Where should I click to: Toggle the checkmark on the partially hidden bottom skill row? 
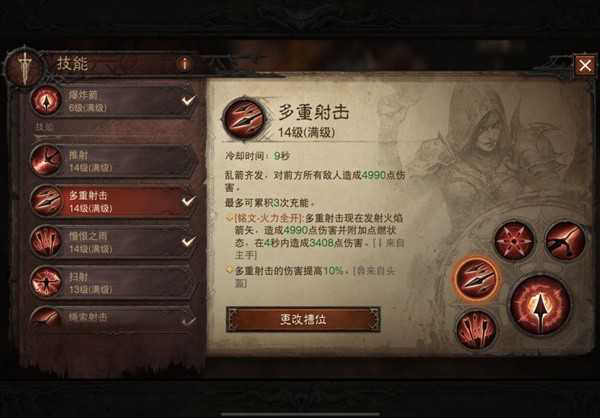188,321
